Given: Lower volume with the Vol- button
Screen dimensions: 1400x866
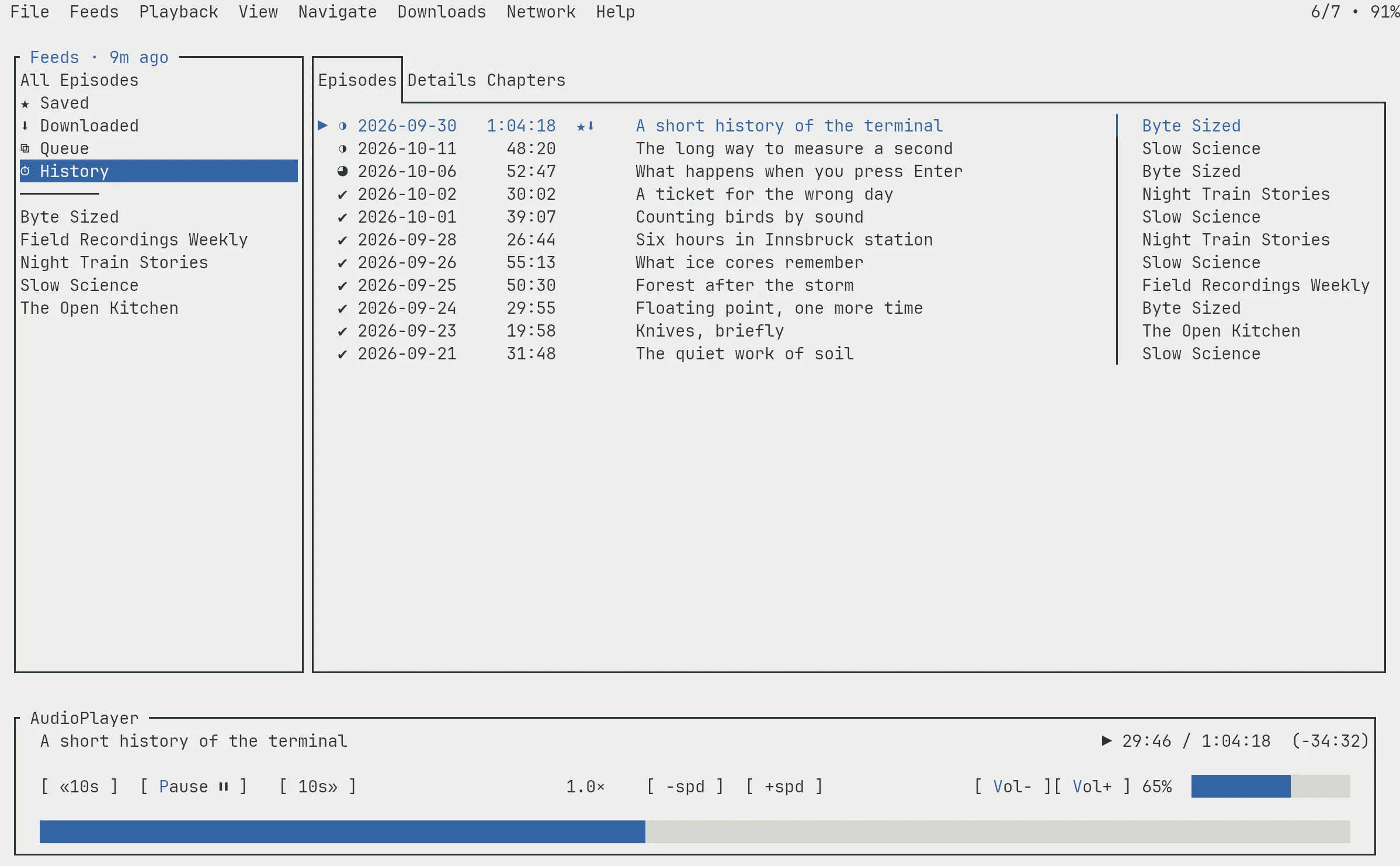Looking at the screenshot, I should (x=1013, y=787).
